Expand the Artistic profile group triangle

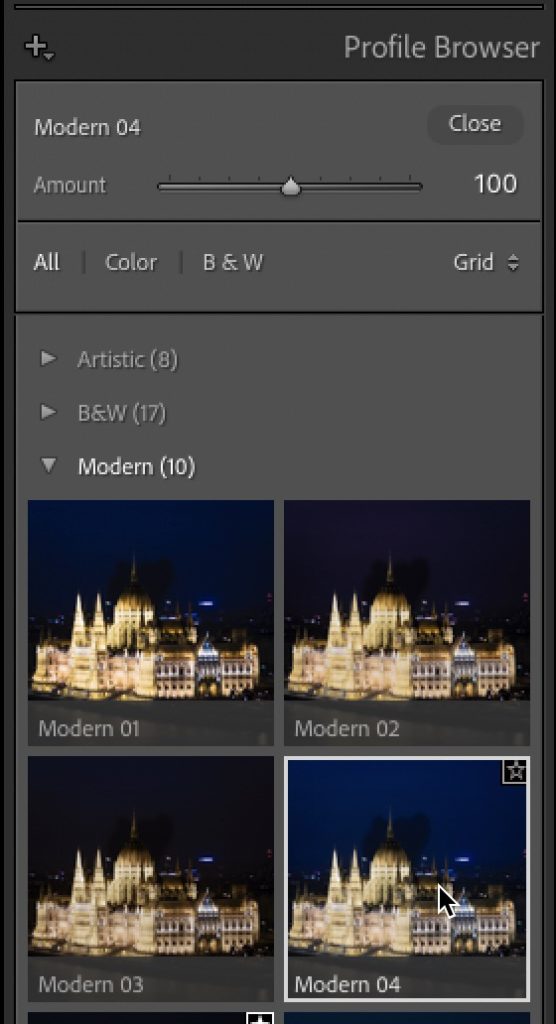click(x=48, y=359)
